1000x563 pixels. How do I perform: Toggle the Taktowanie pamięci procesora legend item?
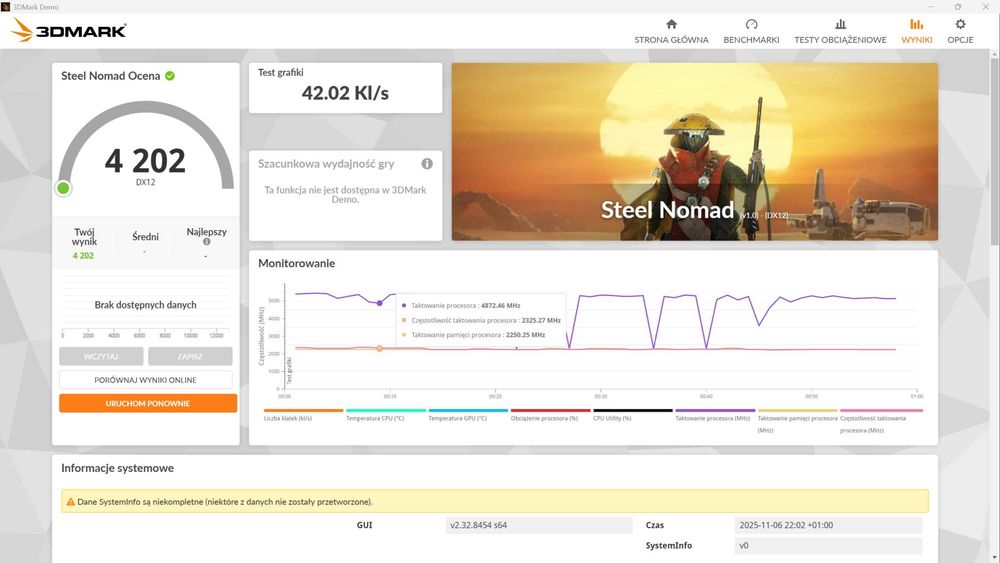[x=797, y=421]
